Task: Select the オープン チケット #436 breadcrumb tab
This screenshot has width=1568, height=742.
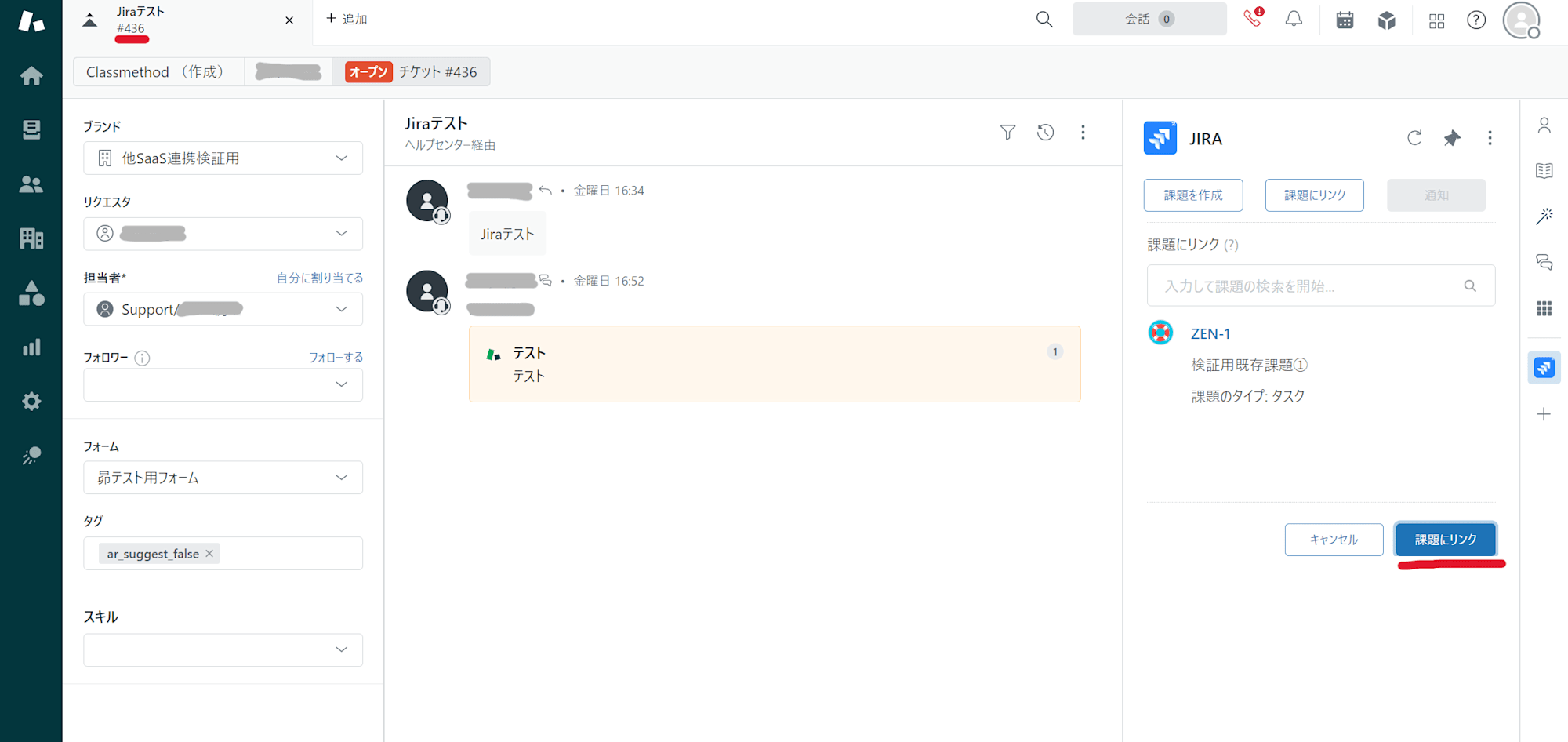Action: [x=412, y=72]
